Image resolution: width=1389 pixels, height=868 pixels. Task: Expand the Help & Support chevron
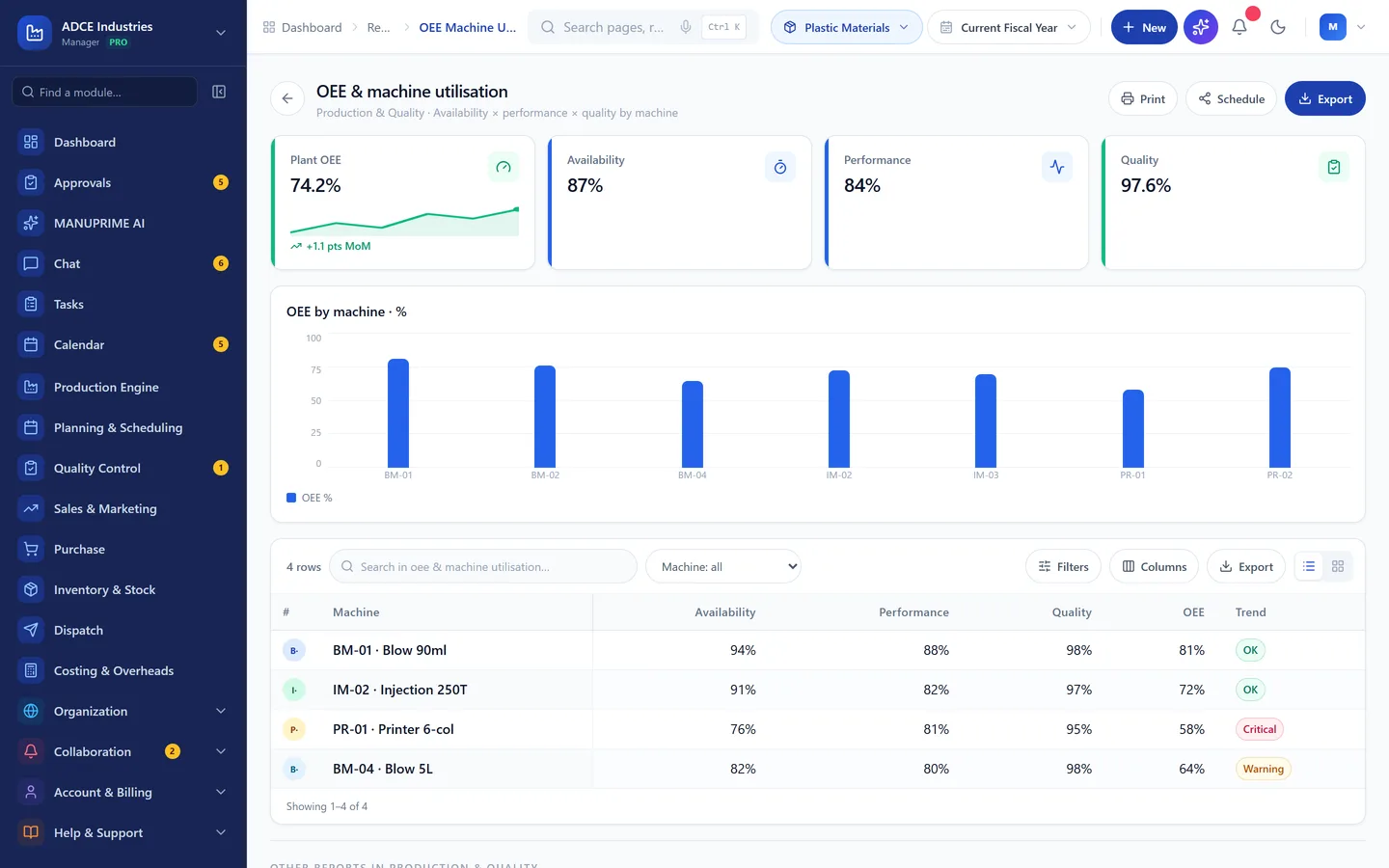pos(221,832)
